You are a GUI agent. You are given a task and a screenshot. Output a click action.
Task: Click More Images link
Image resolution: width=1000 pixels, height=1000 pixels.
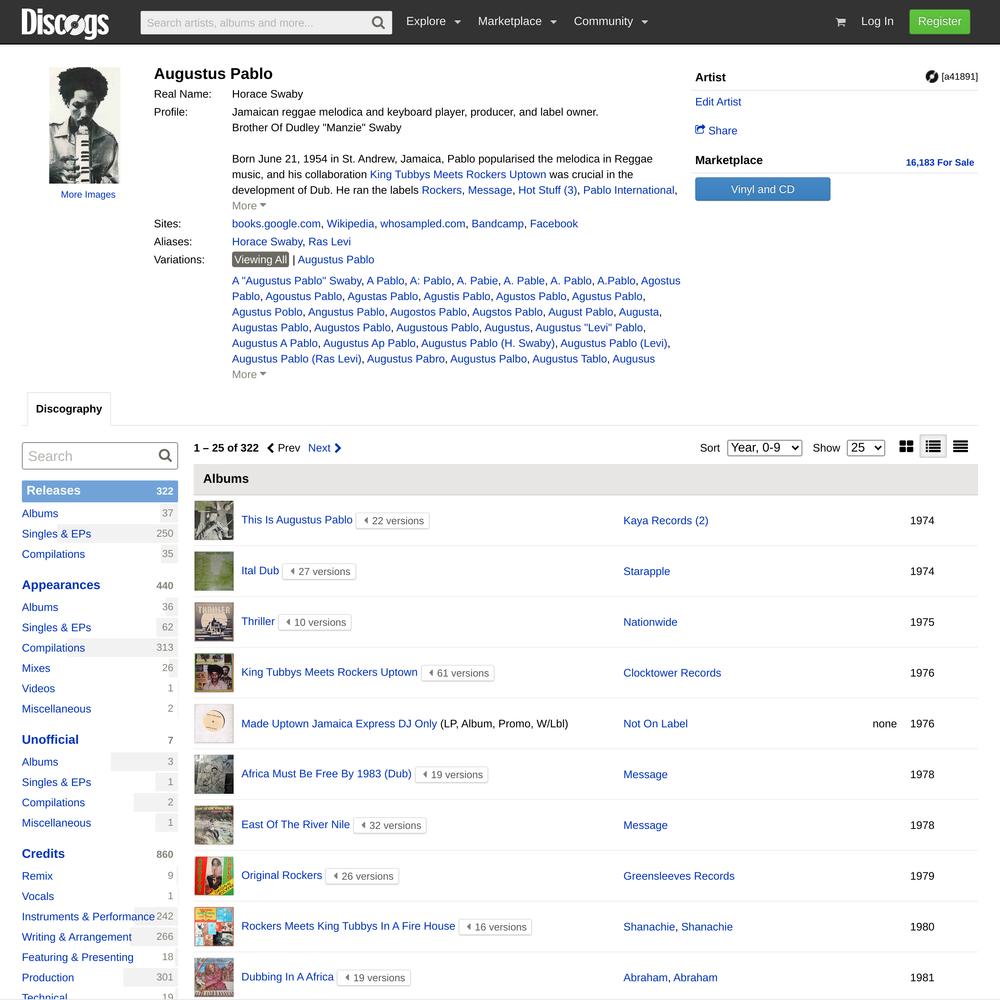(x=88, y=195)
